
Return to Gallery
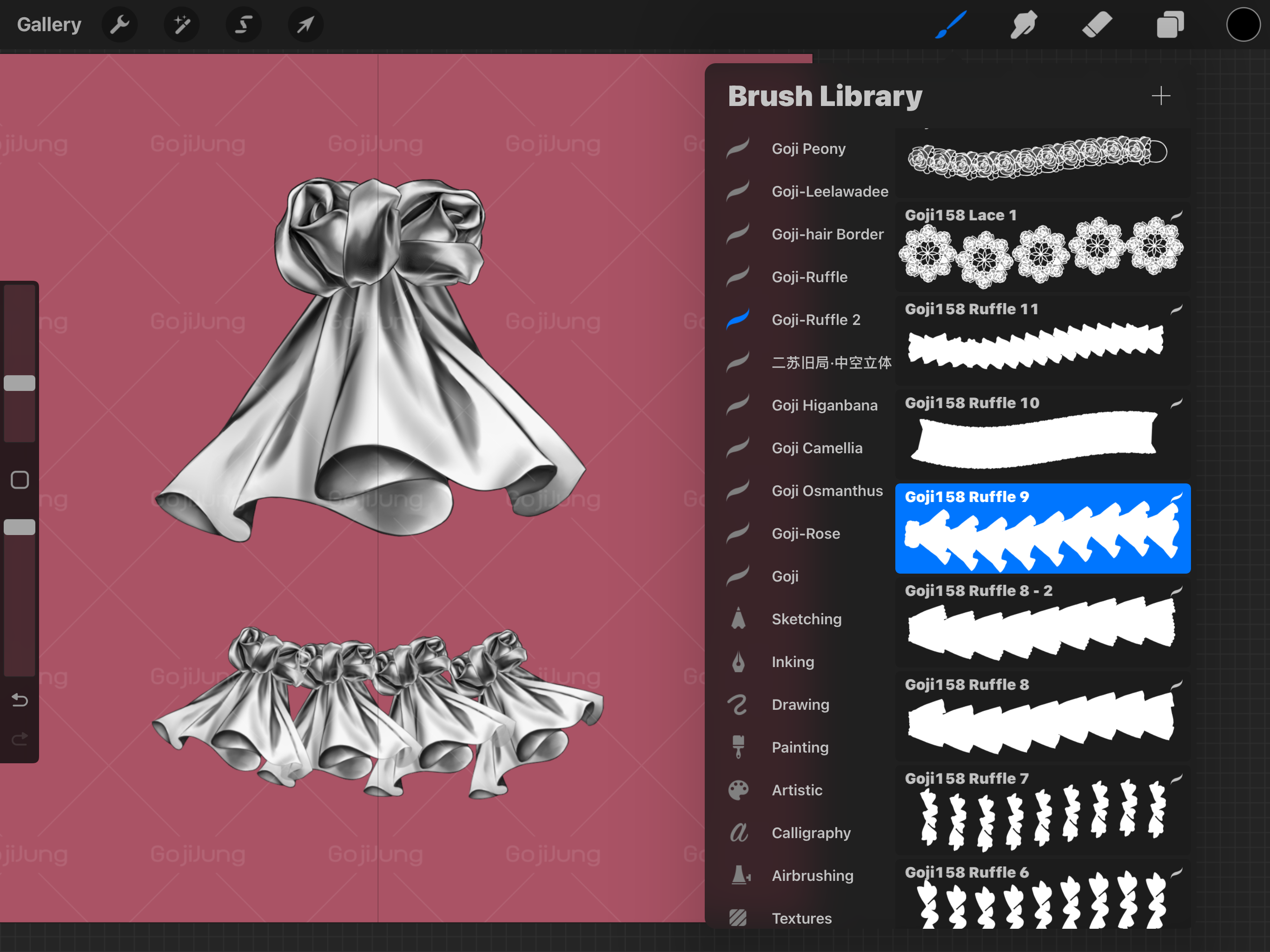point(49,25)
